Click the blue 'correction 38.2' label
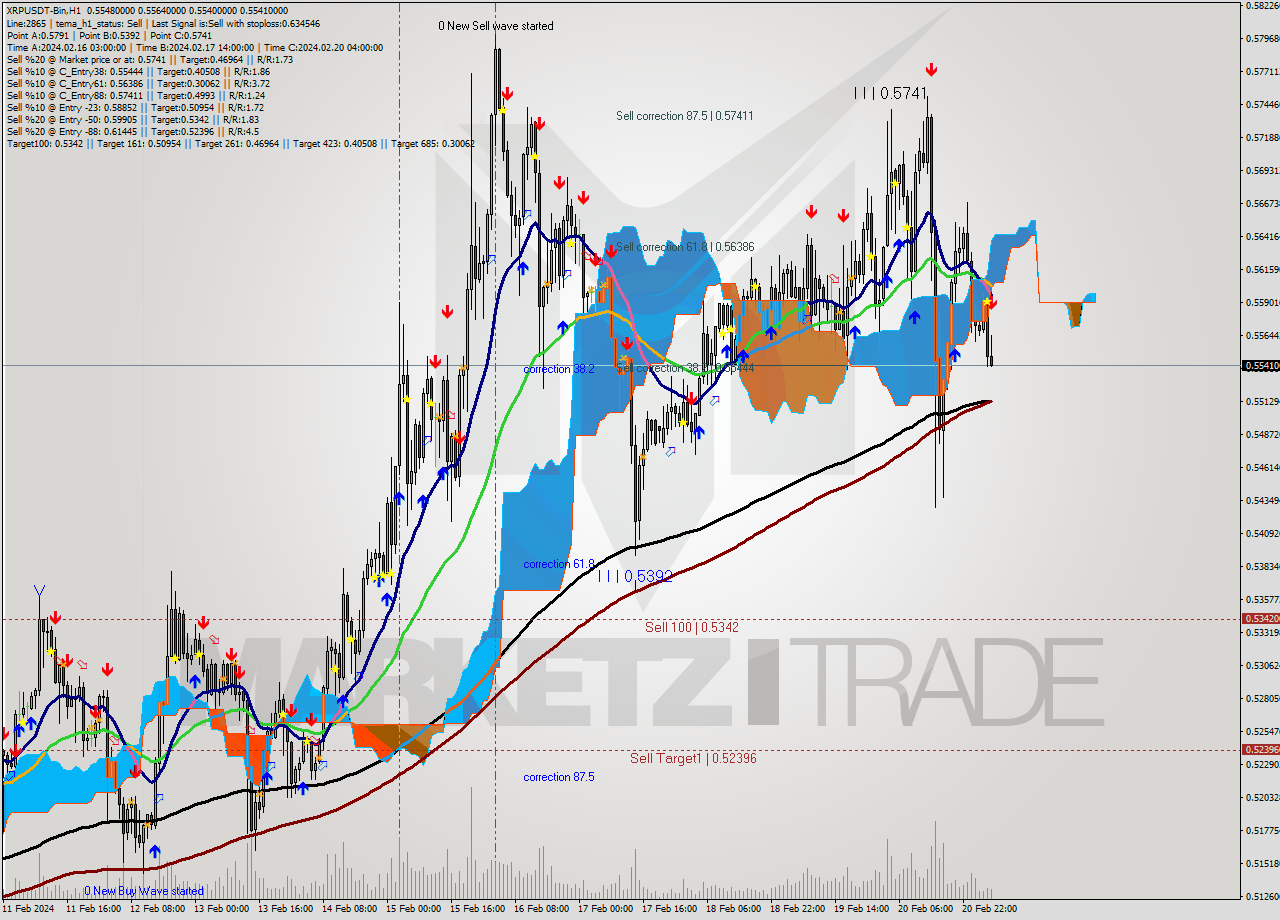This screenshot has width=1280, height=920. (559, 369)
